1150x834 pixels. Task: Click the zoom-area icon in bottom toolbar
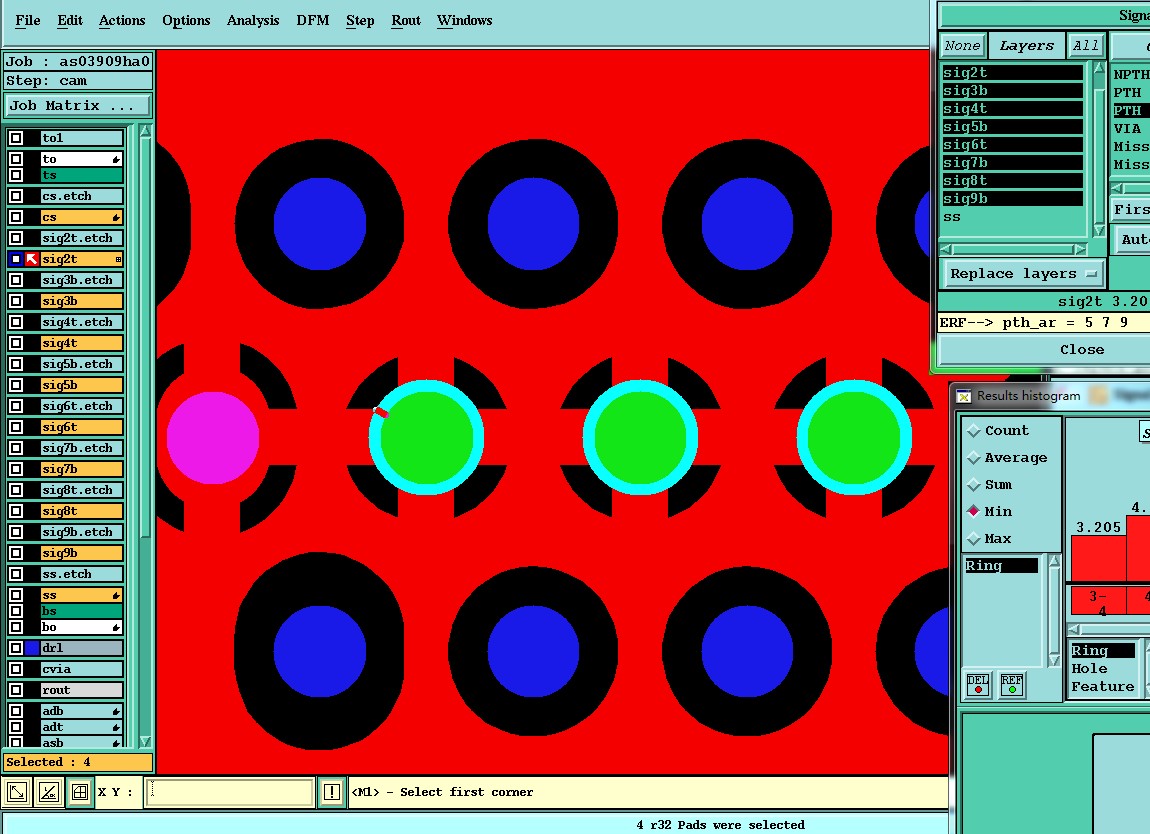(x=16, y=792)
